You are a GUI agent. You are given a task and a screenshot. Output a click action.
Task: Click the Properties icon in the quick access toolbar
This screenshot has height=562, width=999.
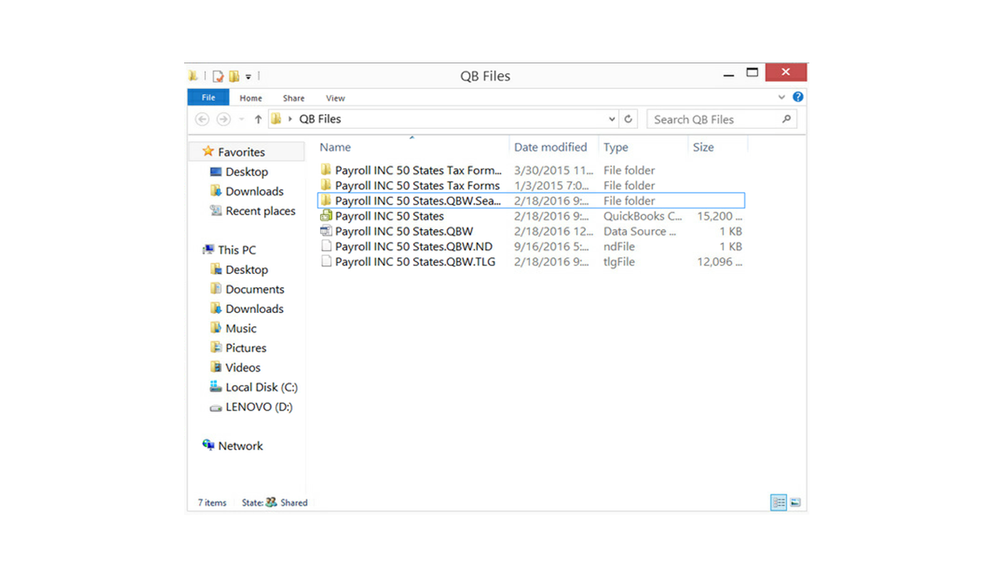pos(218,76)
